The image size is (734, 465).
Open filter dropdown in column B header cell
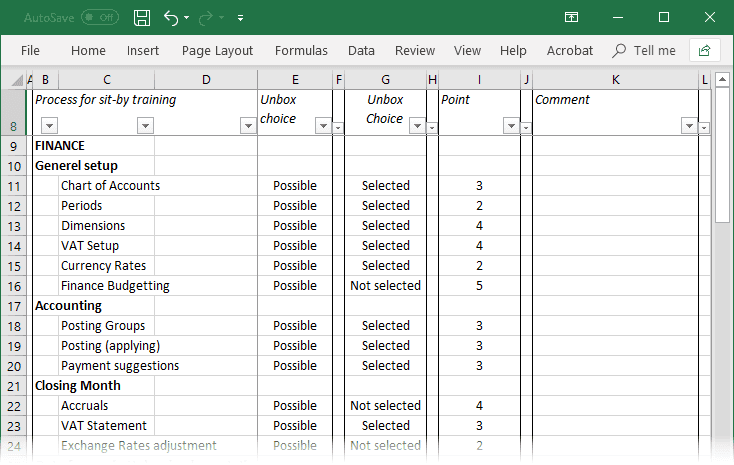click(x=49, y=125)
